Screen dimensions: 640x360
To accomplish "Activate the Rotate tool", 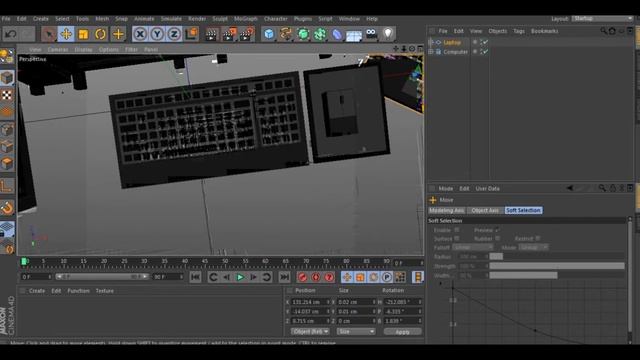I will click(100, 34).
